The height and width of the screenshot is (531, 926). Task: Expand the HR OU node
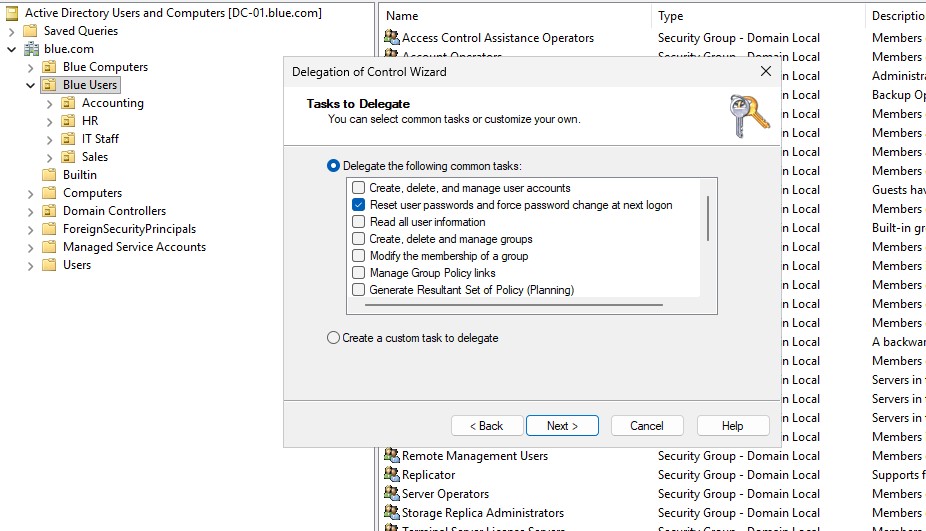(x=50, y=122)
